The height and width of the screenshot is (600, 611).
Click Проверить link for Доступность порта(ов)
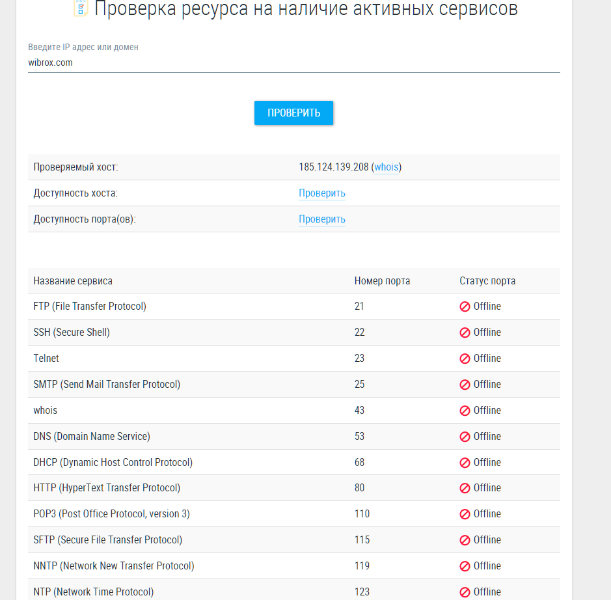(x=322, y=219)
